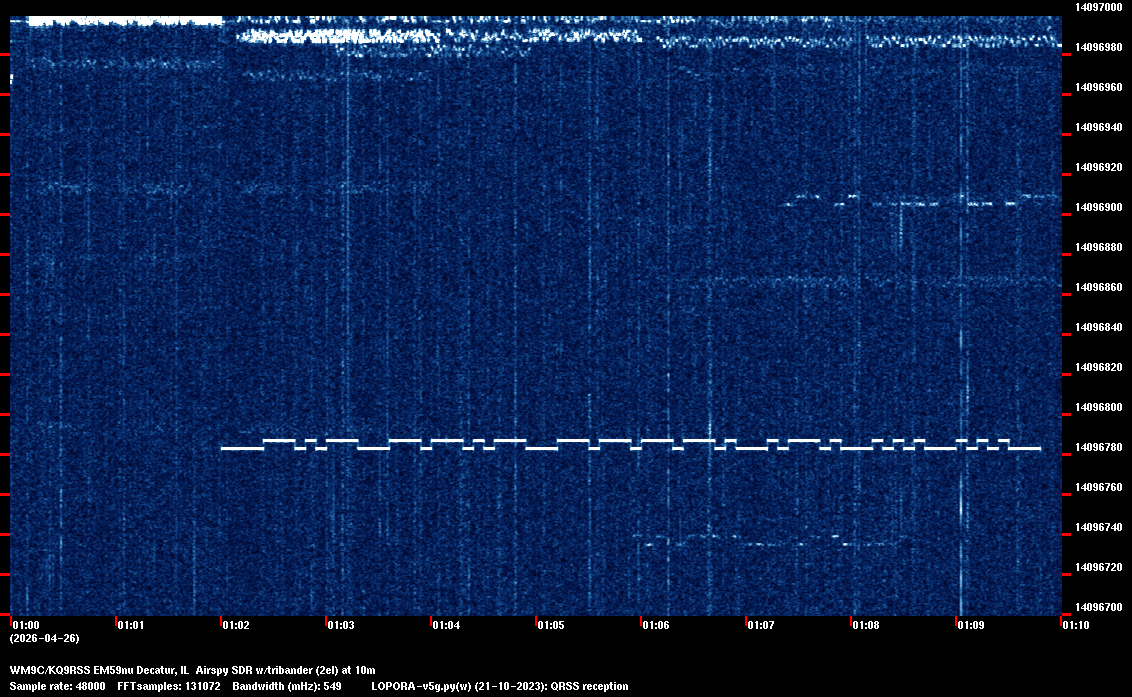Select the 14096860 frequency label

point(1098,287)
